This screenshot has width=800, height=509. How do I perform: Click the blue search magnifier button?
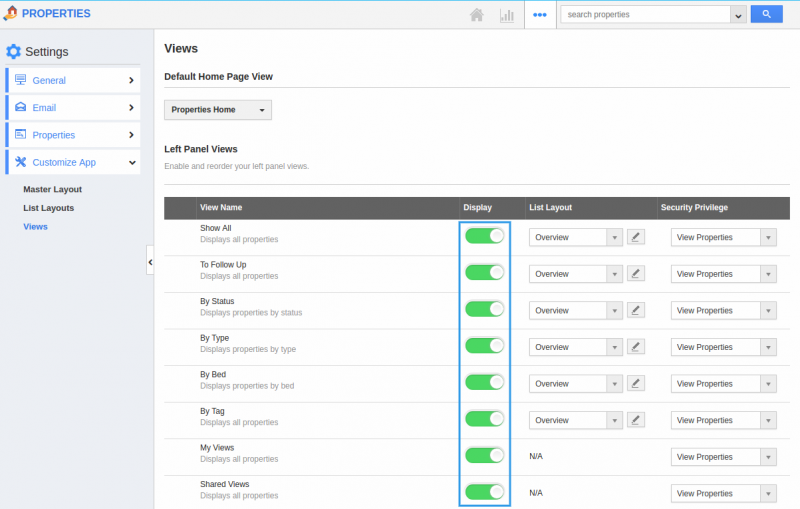(766, 14)
